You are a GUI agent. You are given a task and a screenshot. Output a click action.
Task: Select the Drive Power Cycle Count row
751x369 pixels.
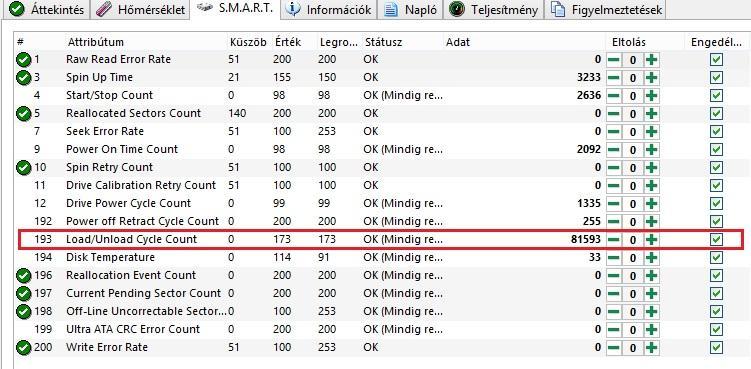pos(381,204)
